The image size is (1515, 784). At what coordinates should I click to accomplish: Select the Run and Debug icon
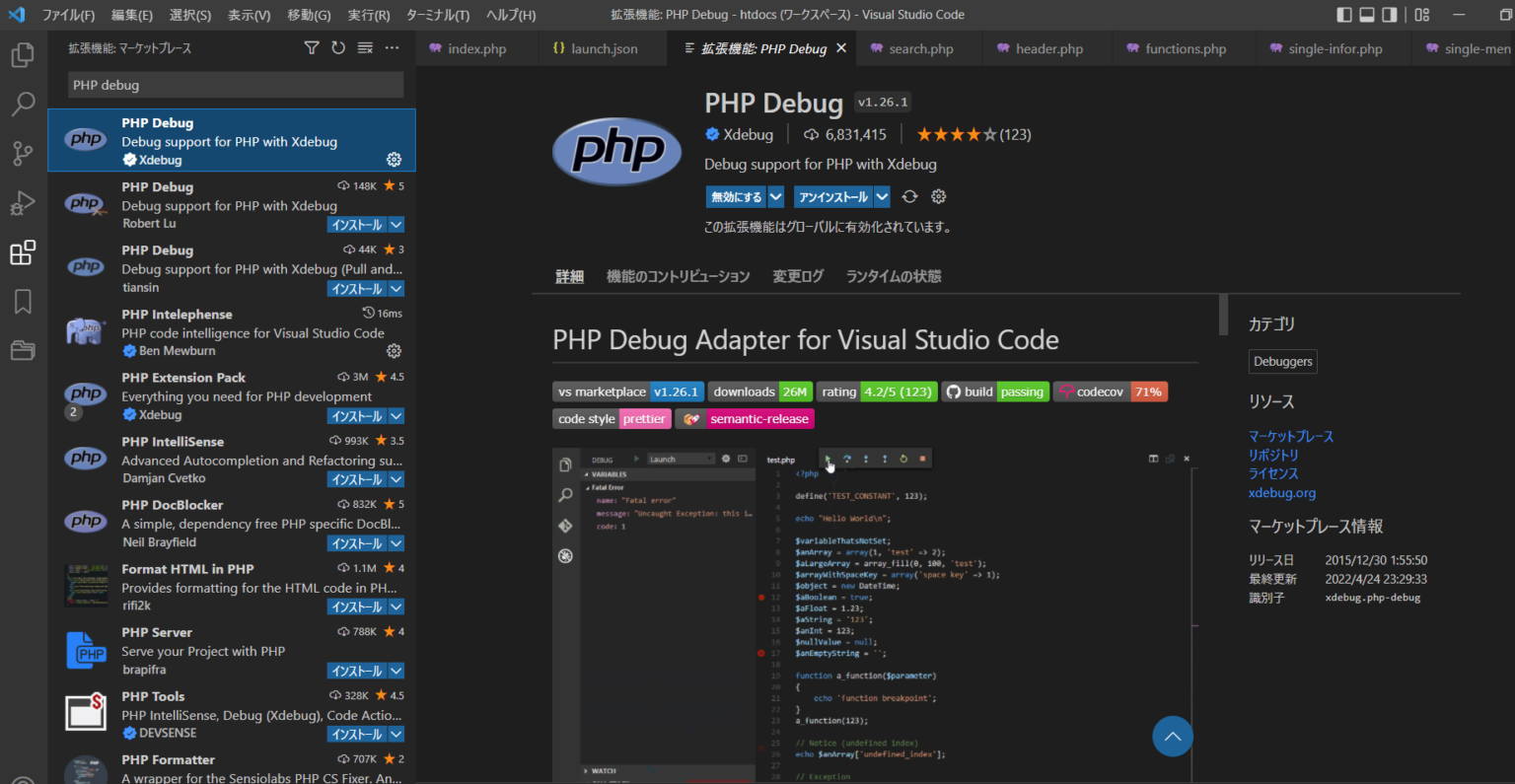23,203
